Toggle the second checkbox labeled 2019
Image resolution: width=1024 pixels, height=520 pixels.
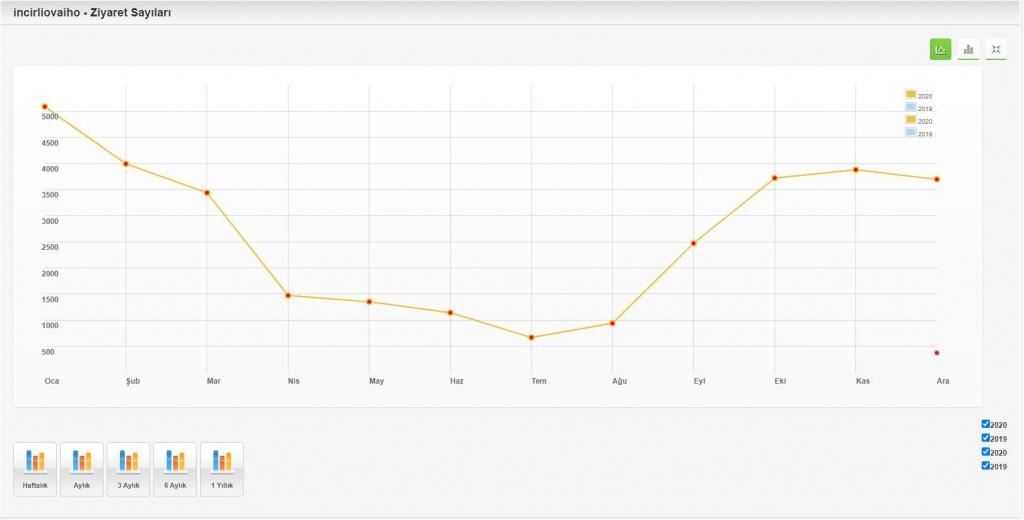pos(986,438)
